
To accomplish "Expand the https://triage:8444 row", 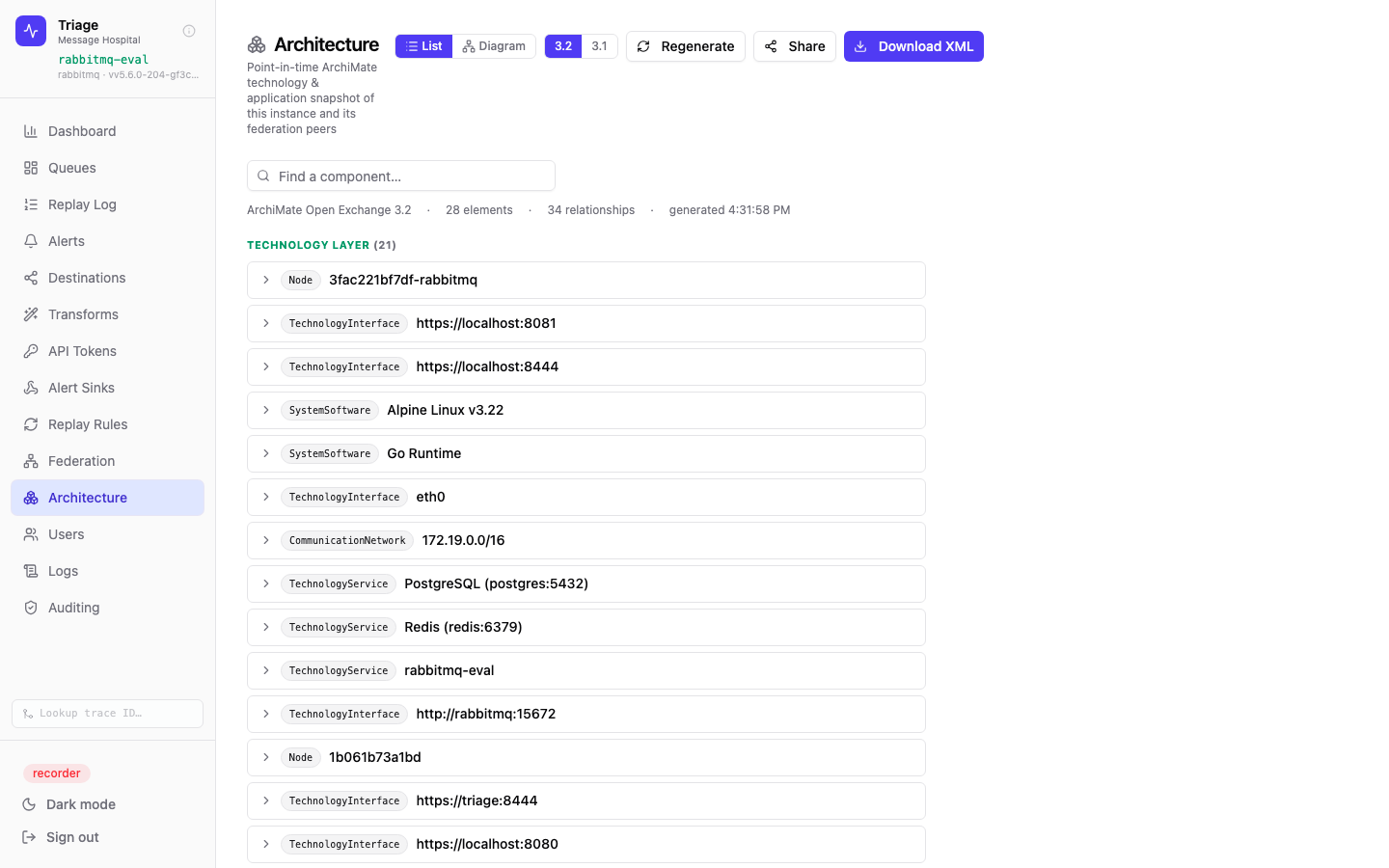I will tap(586, 800).
